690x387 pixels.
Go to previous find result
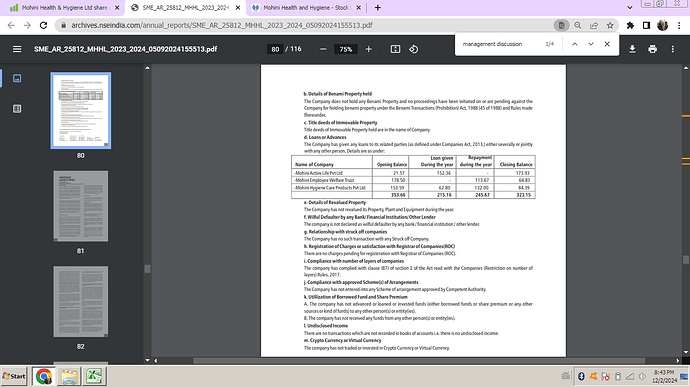(575, 44)
